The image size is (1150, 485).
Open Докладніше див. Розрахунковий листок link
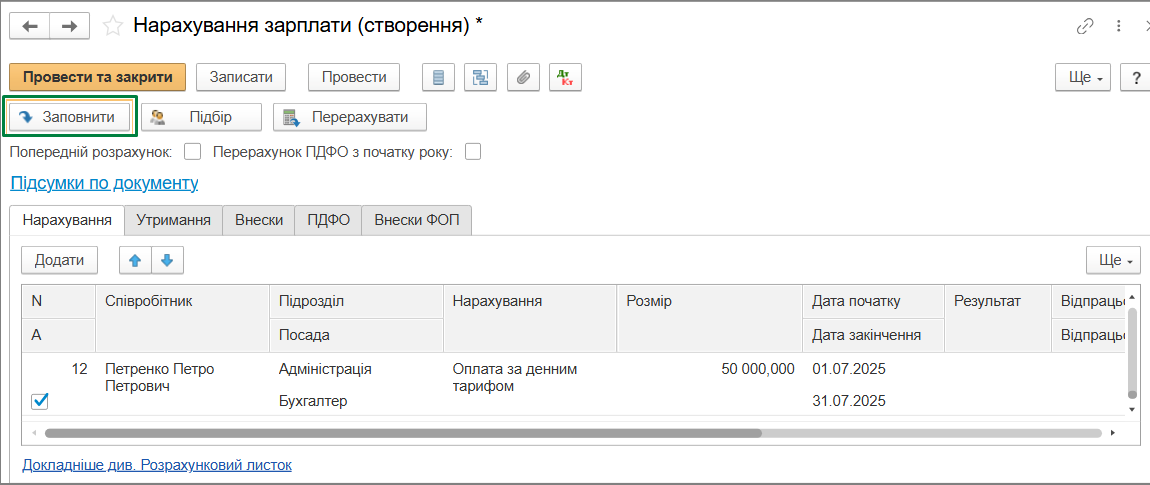click(157, 465)
